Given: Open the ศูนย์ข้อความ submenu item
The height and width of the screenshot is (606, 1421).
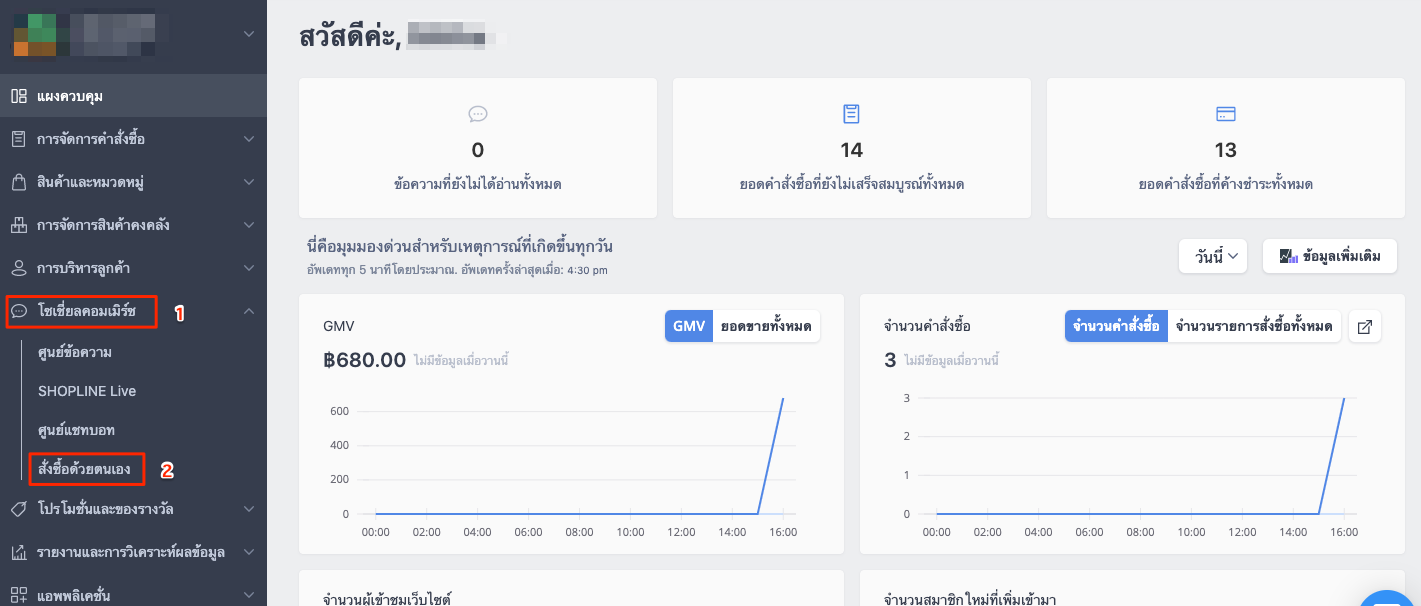Looking at the screenshot, I should [x=75, y=352].
